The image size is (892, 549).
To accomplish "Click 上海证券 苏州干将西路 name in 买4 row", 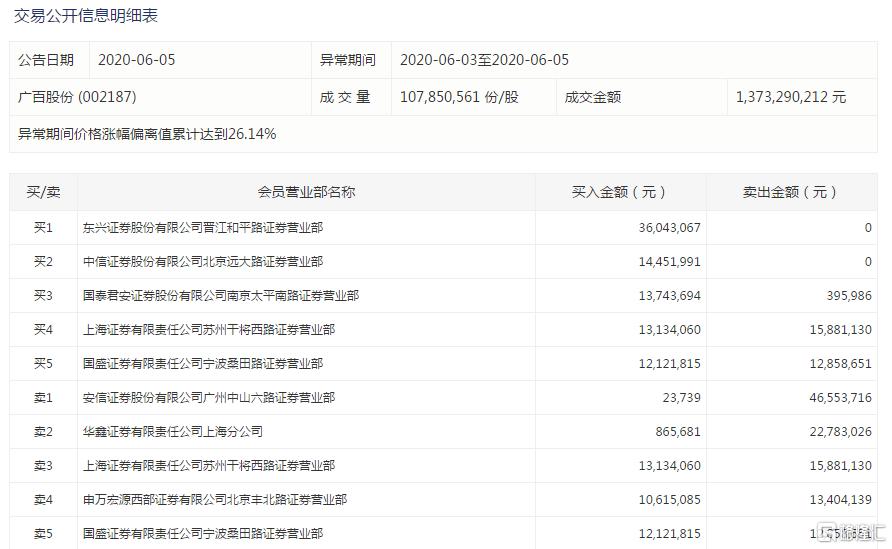I will point(209,329).
